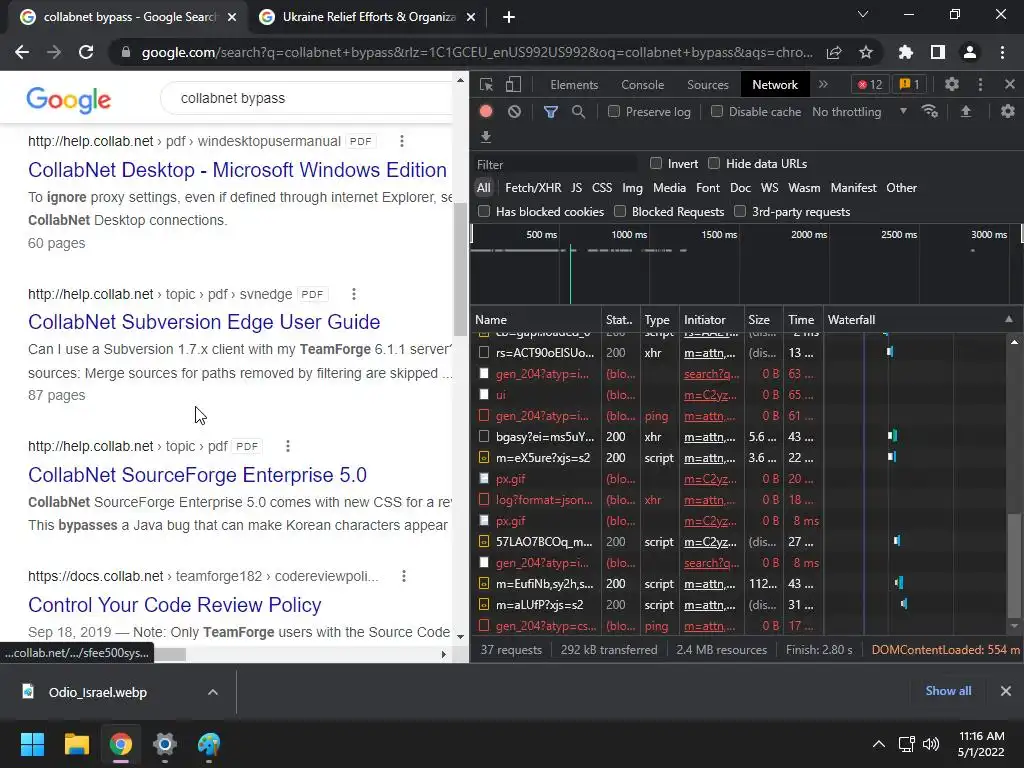This screenshot has height=768, width=1024.
Task: Check the Invert filter option
Action: [x=656, y=163]
